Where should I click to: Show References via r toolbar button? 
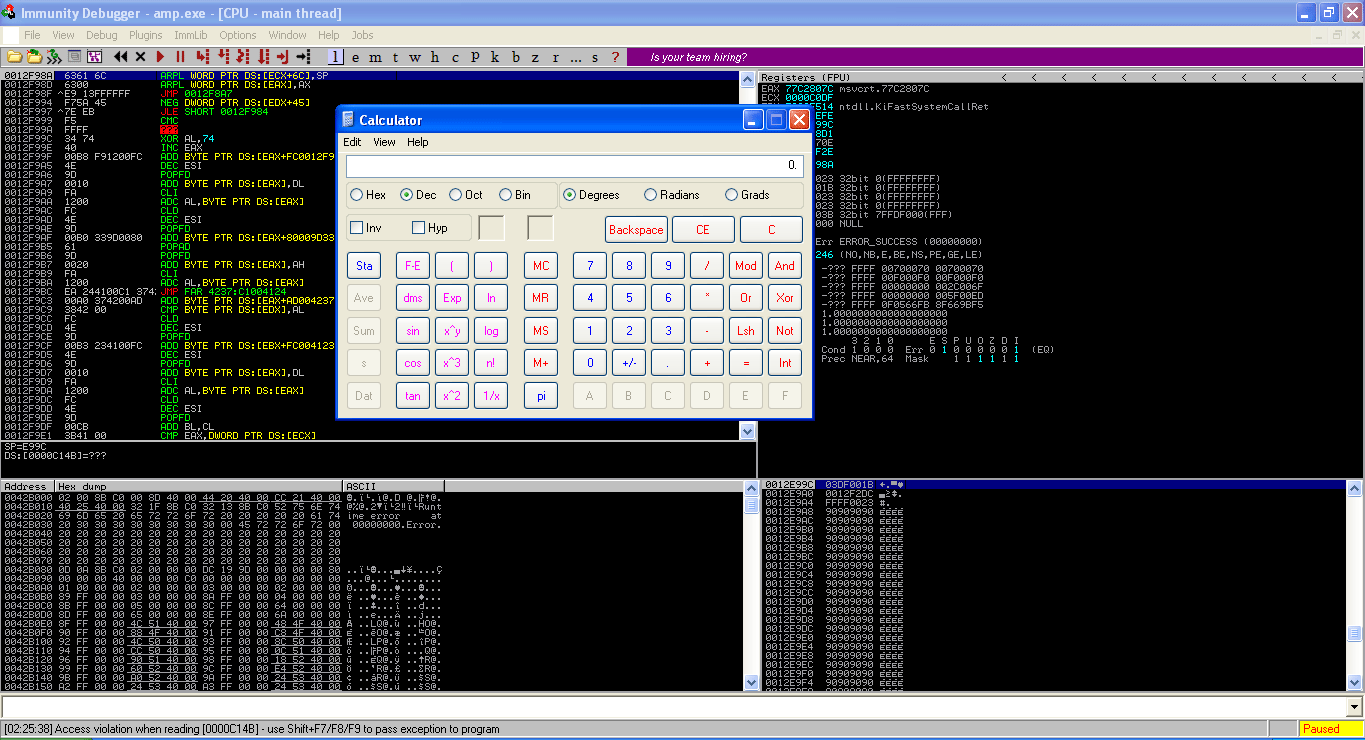coord(555,57)
